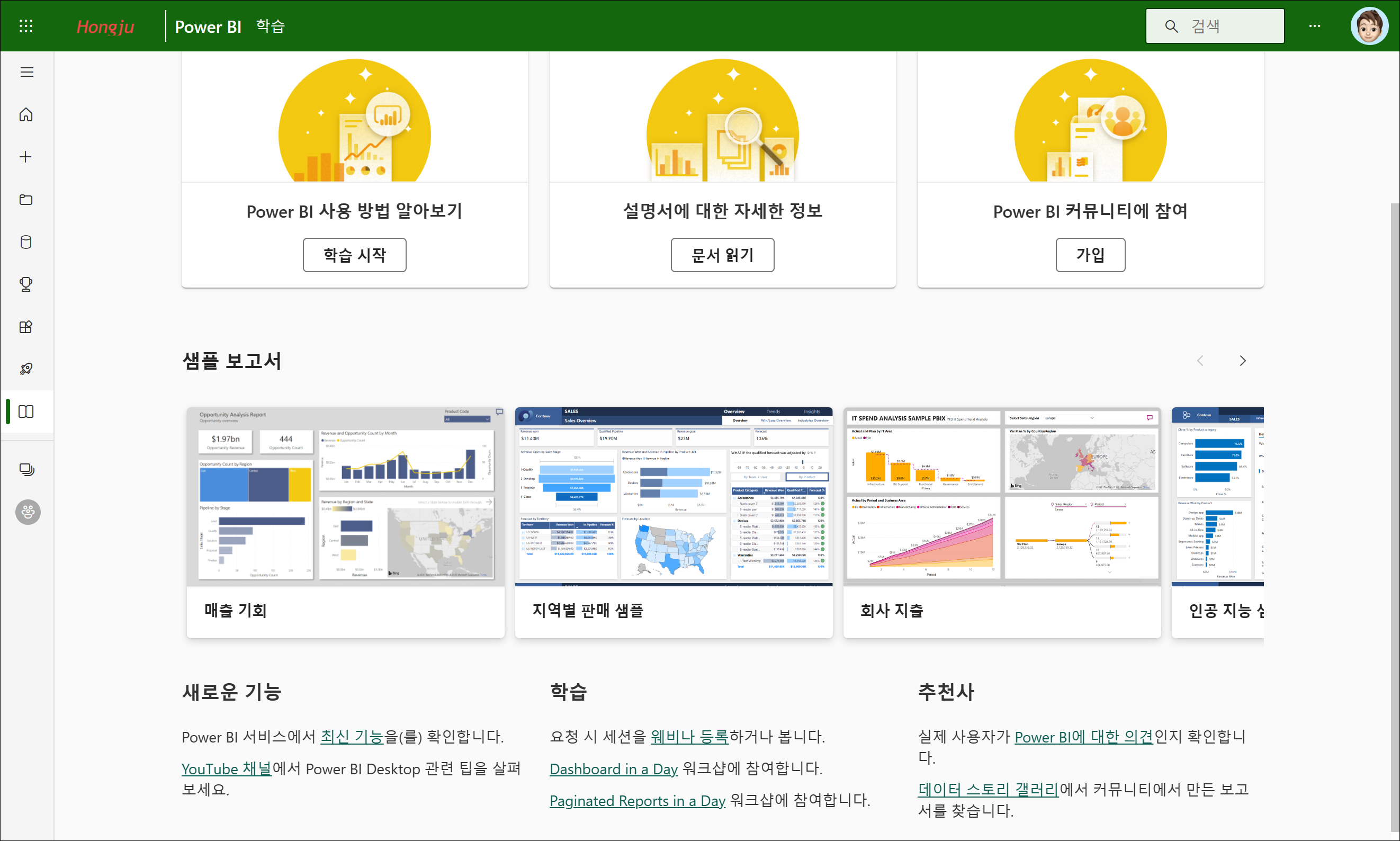Show next sample reports with right chevron

click(1243, 361)
